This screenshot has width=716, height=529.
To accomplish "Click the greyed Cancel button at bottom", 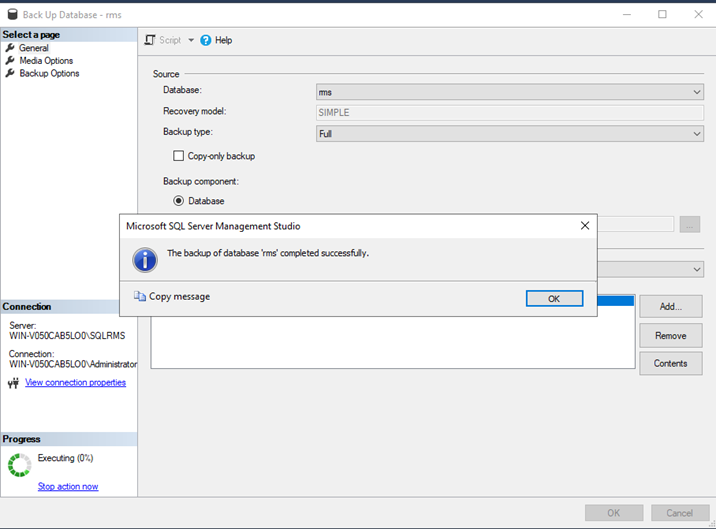I will pos(679,513).
